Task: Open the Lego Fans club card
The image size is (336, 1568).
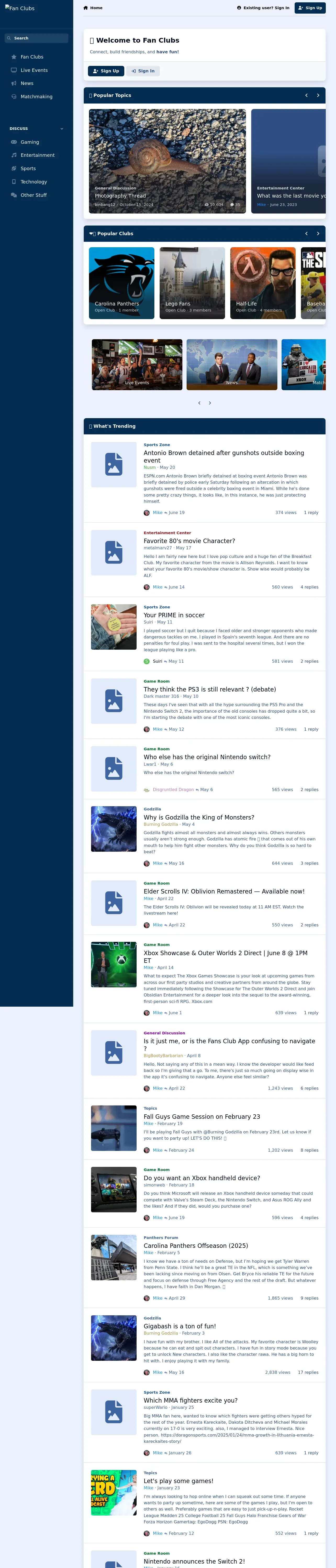Action: point(192,283)
